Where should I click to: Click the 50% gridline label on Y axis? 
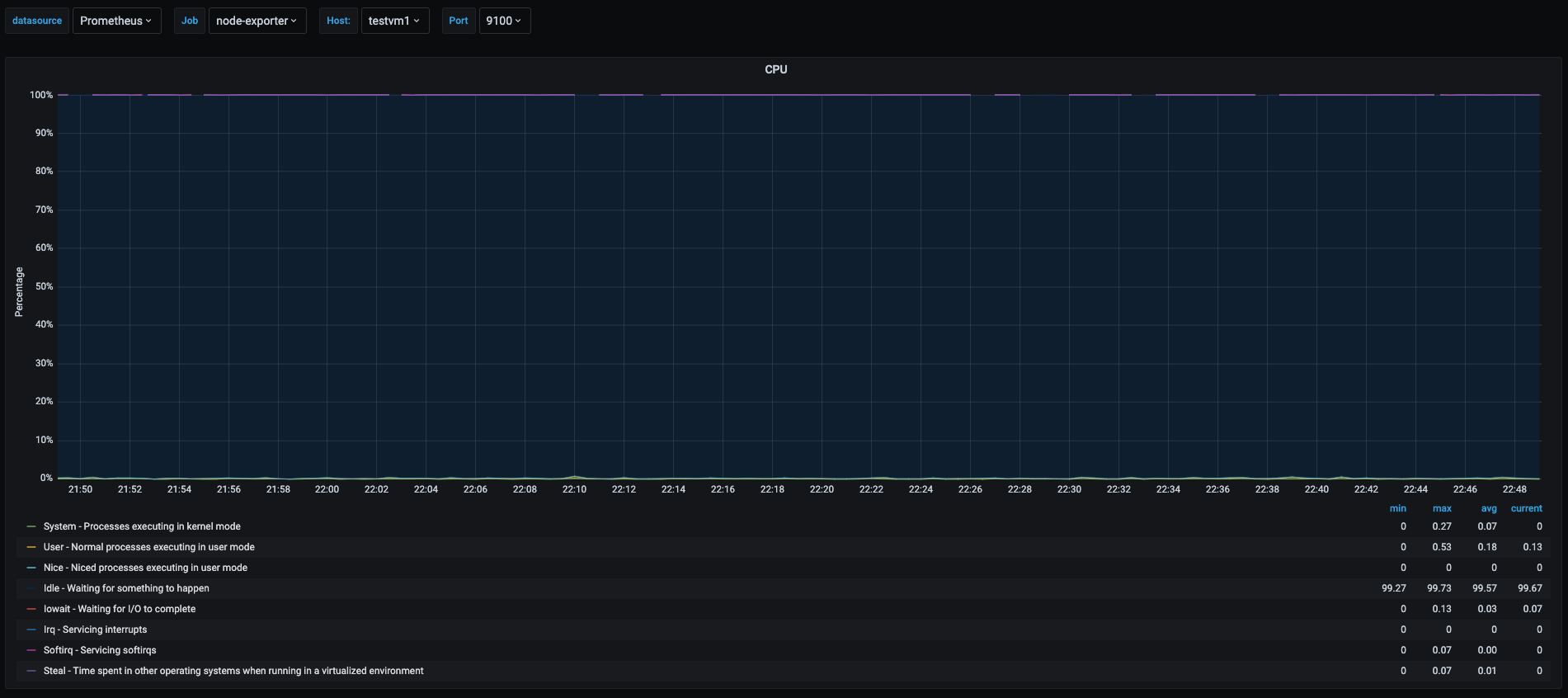point(44,286)
